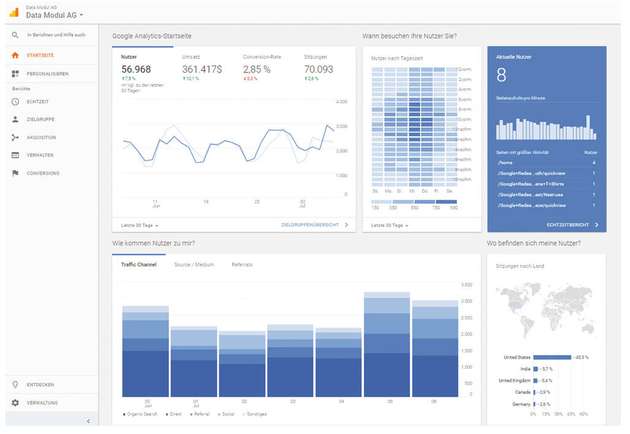Viewport: 630px width, 434px height.
Task: Click the darkest heatmap legend color swatch
Action: point(446,202)
